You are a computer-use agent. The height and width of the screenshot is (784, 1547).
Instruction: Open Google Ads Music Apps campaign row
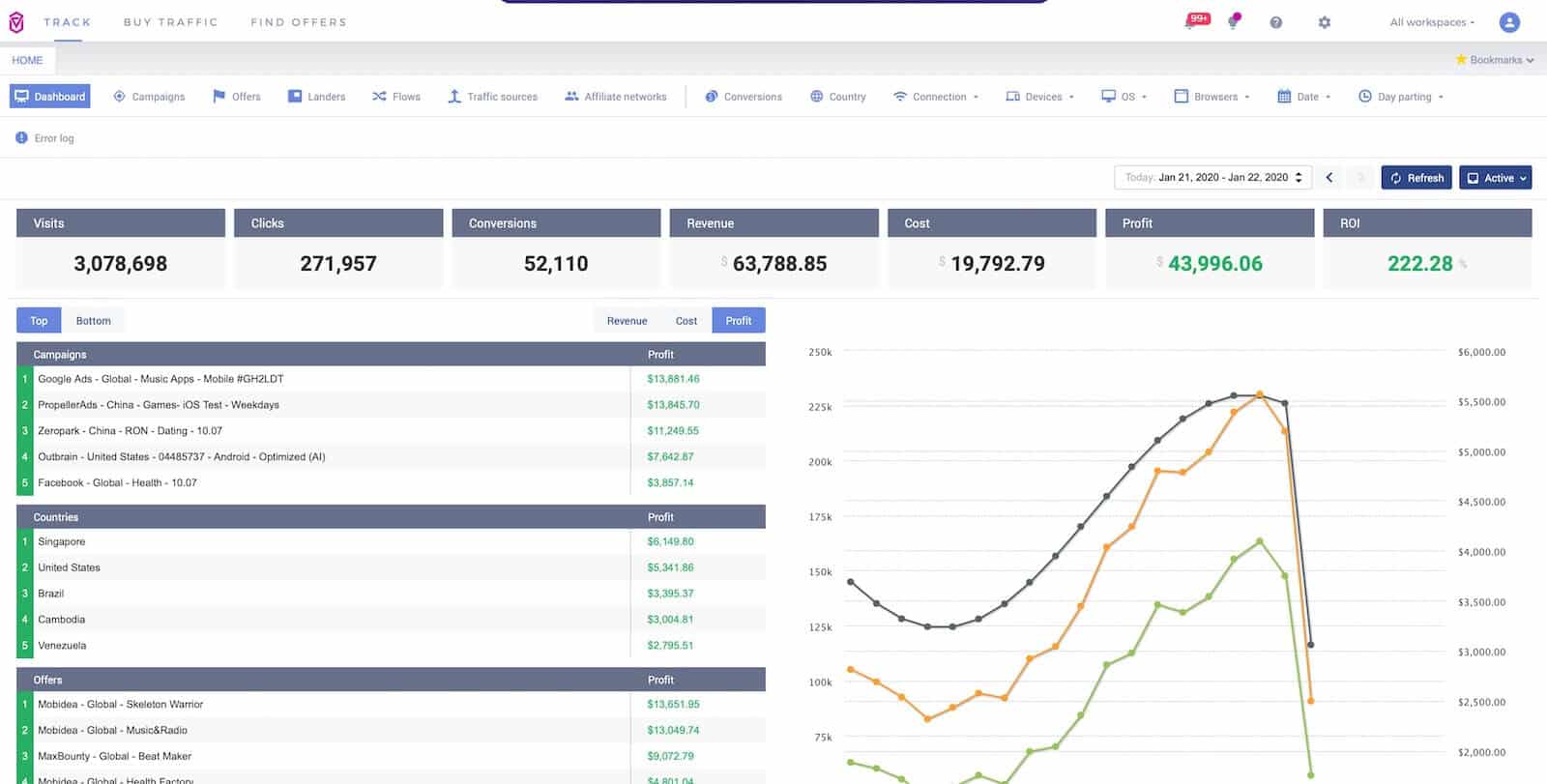click(x=391, y=379)
